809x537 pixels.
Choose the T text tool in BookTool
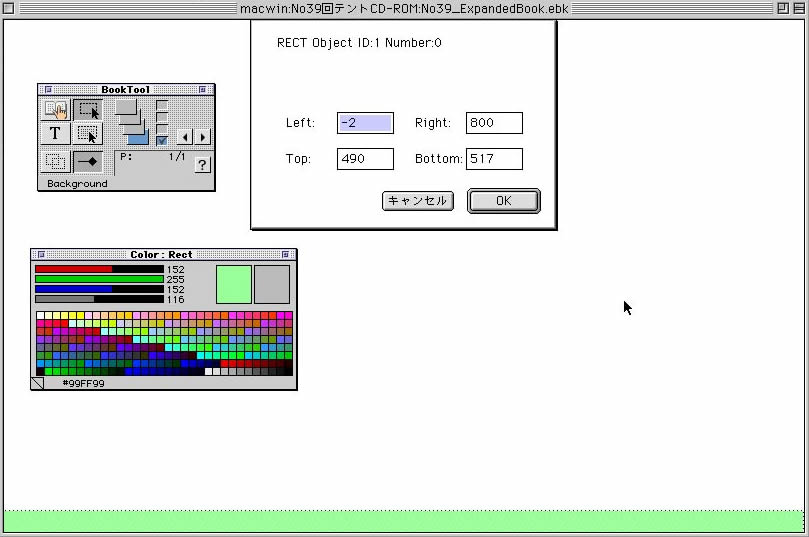click(55, 134)
